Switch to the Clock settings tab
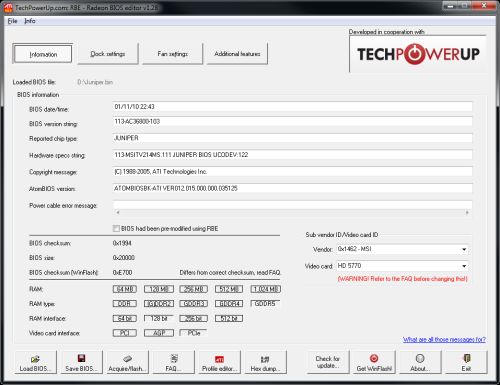The height and width of the screenshot is (385, 500). (x=108, y=54)
